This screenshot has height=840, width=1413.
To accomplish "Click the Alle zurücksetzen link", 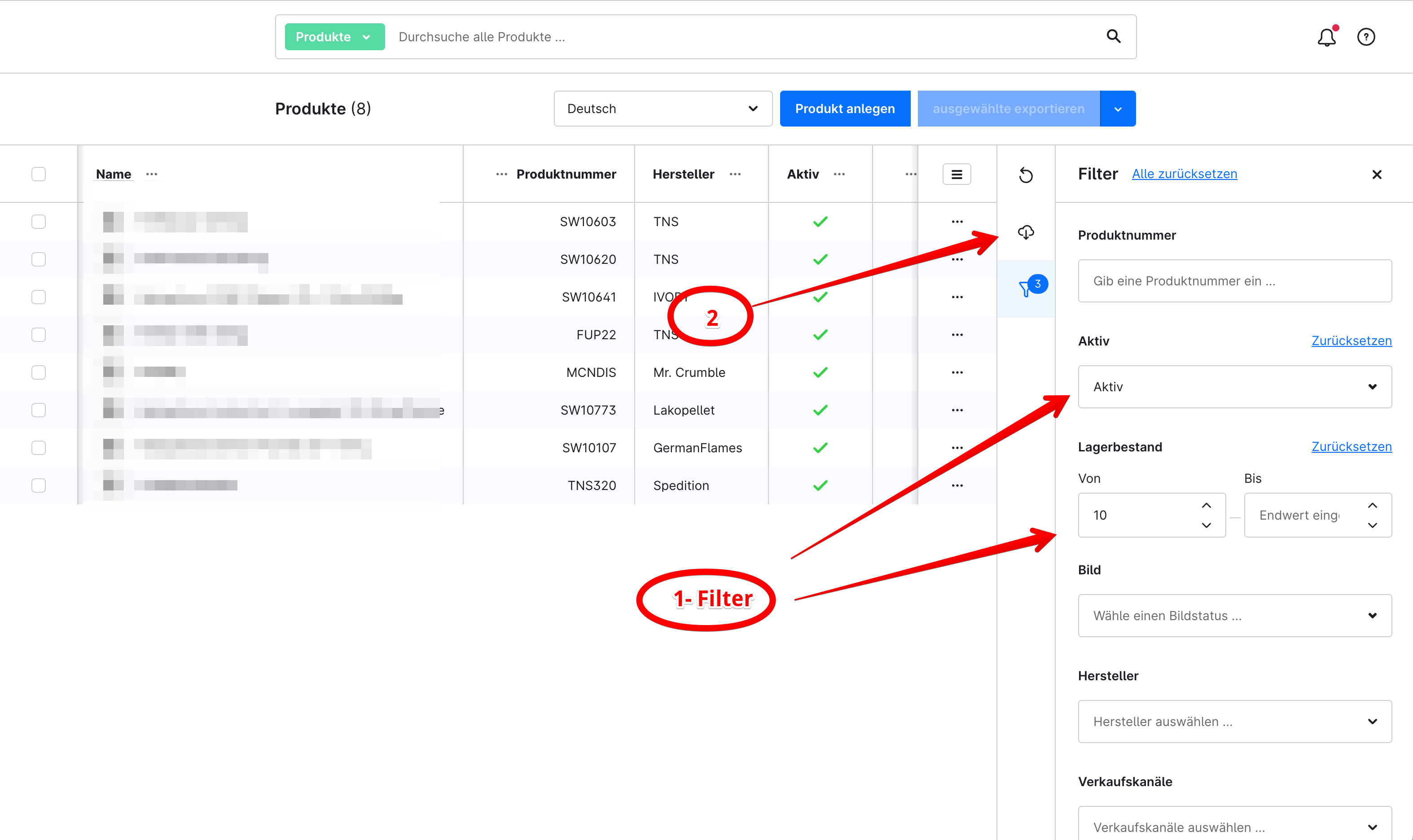I will (x=1184, y=174).
